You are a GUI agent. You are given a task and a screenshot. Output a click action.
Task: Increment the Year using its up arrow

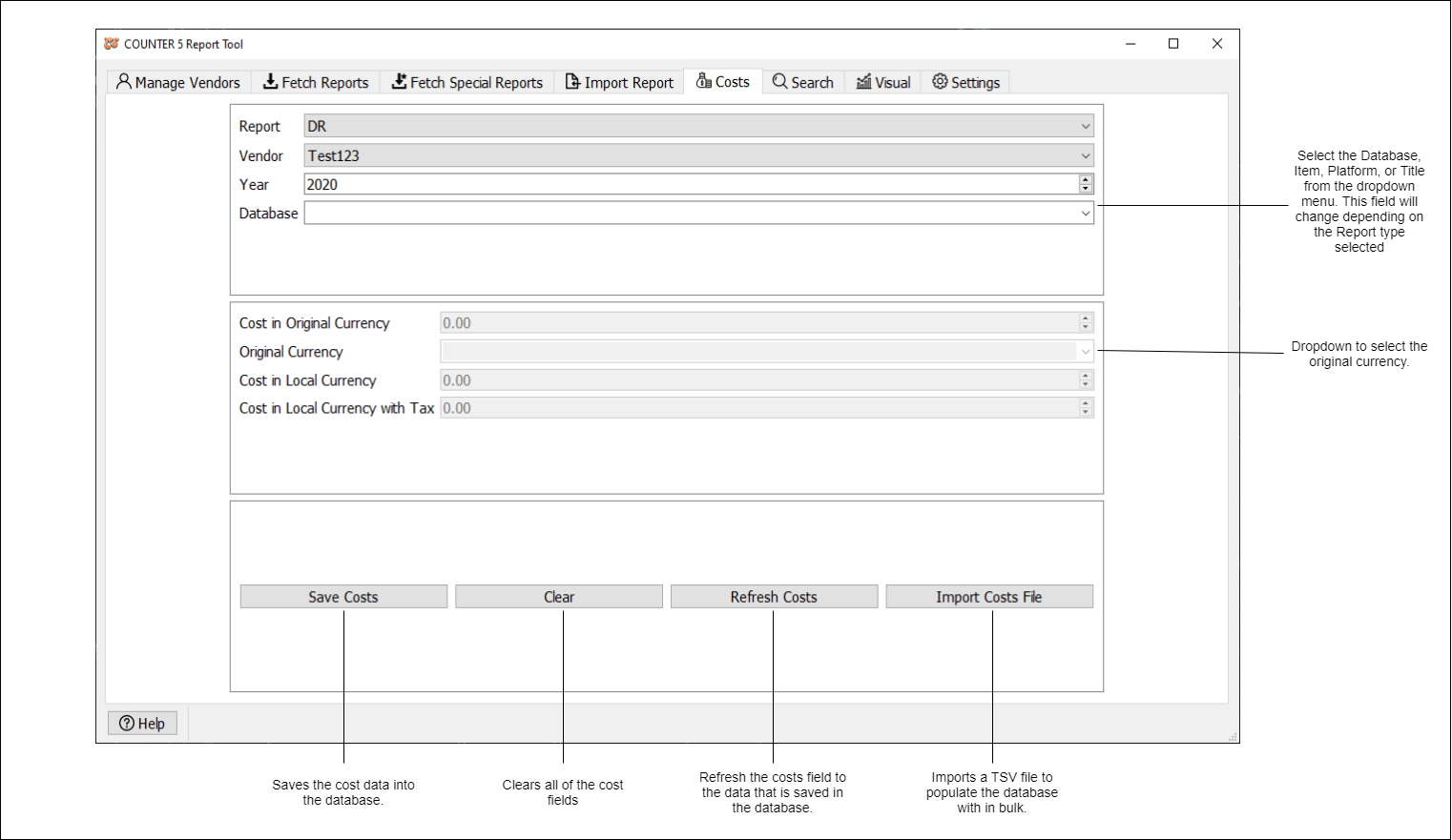pos(1086,180)
